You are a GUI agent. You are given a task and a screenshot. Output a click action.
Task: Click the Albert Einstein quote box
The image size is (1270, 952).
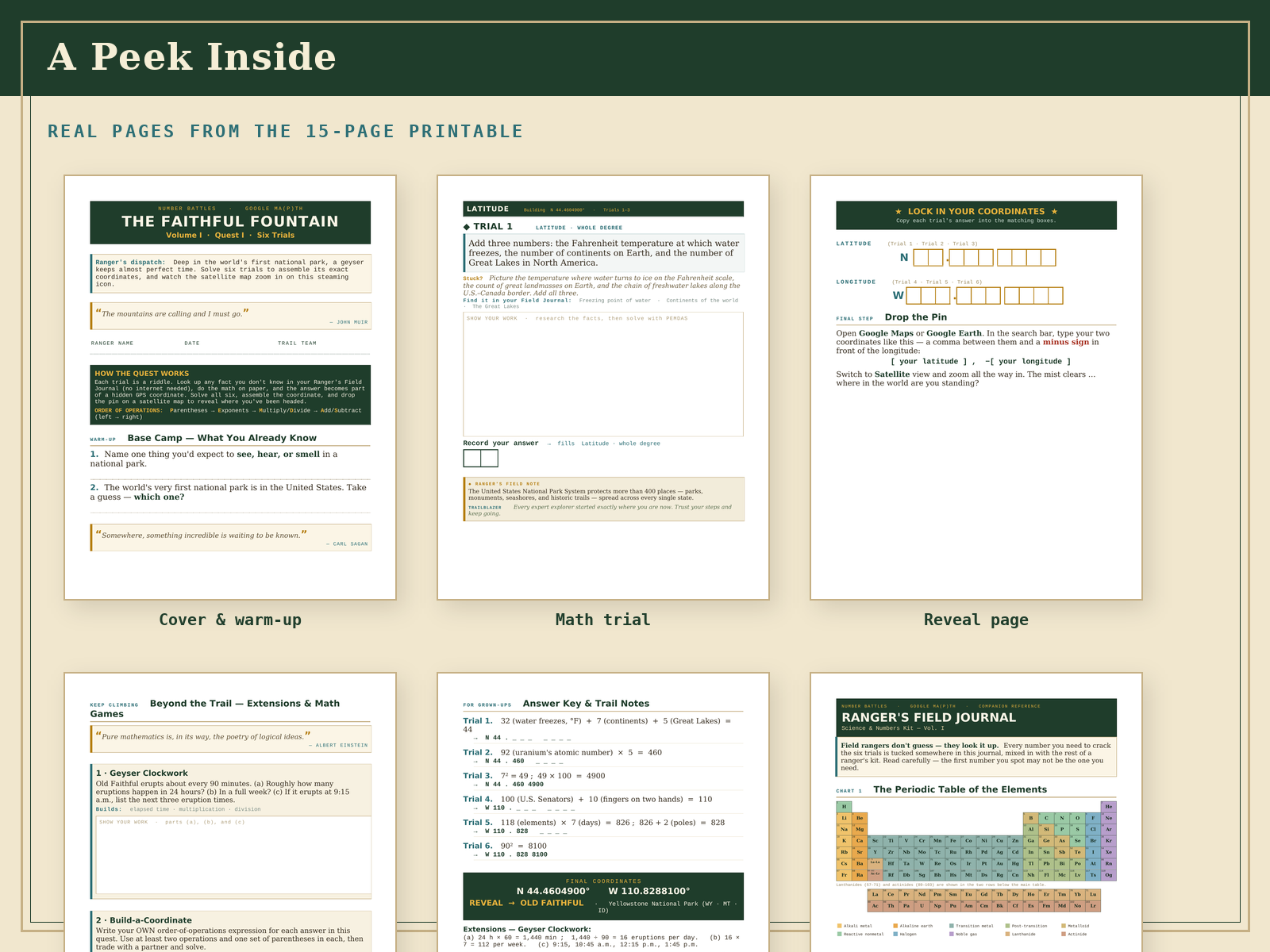(x=231, y=739)
